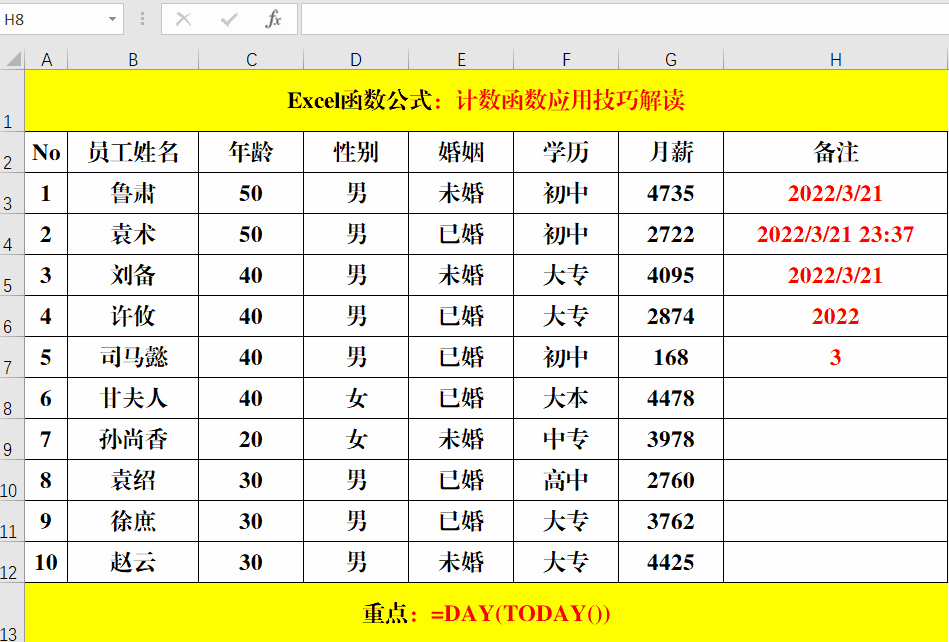Image resolution: width=949 pixels, height=642 pixels.
Task: Click the salary cell '4095'
Action: coord(671,275)
